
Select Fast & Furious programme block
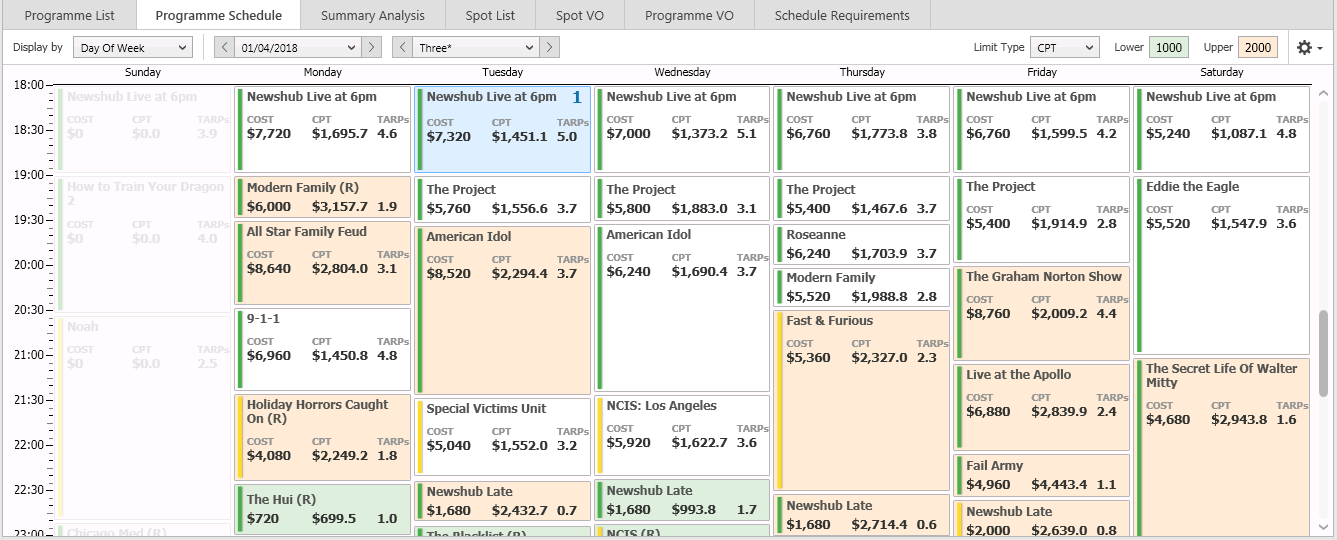[x=862, y=400]
